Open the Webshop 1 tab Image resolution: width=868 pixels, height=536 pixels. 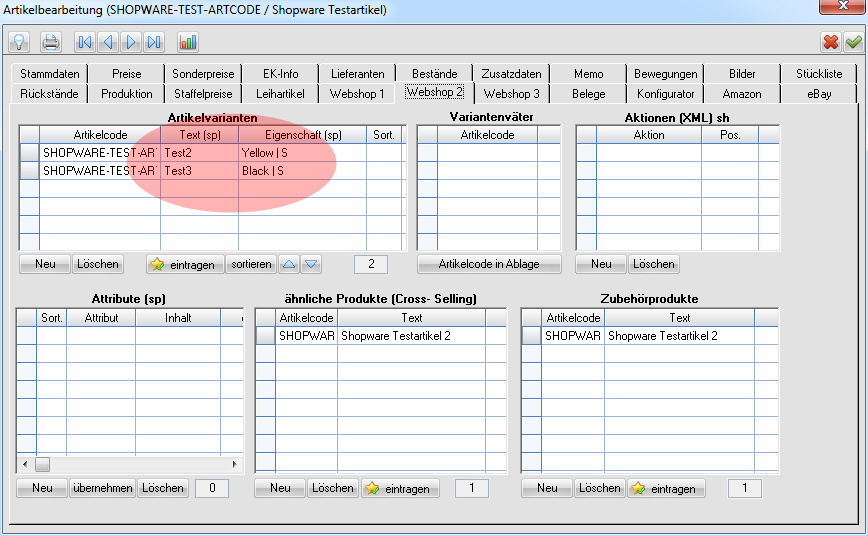click(x=357, y=94)
